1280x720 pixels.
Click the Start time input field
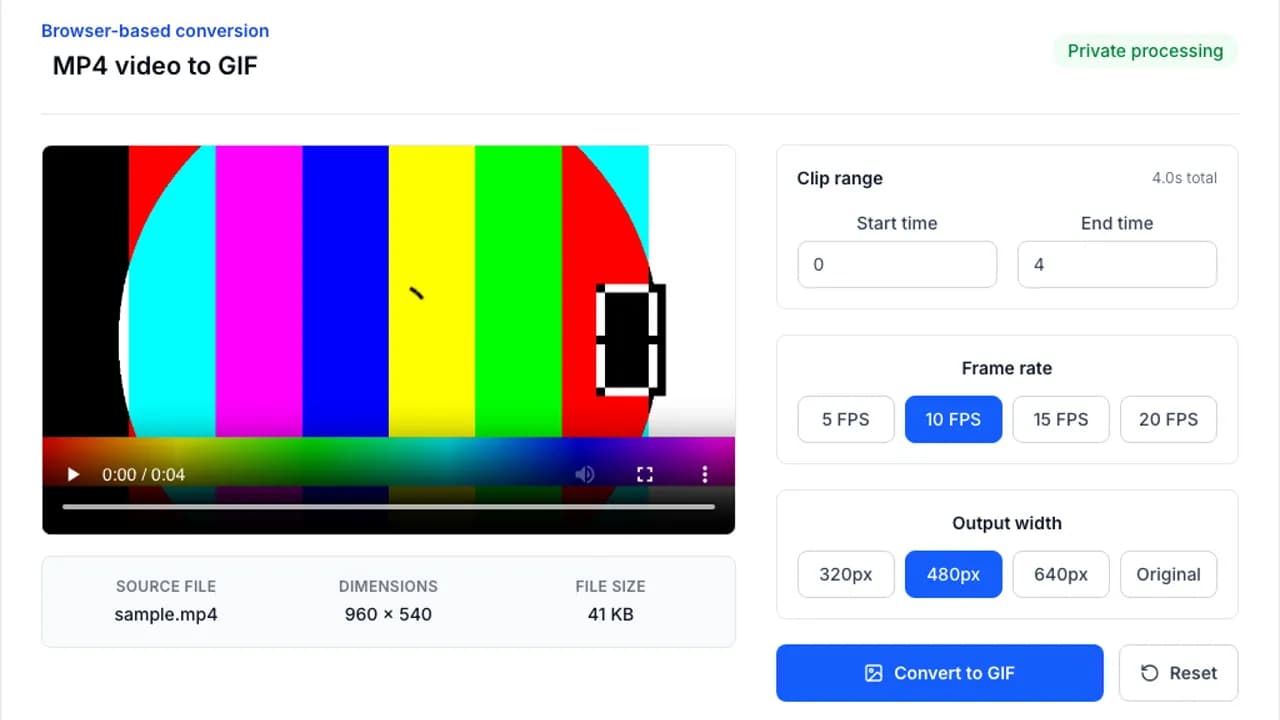pos(897,265)
